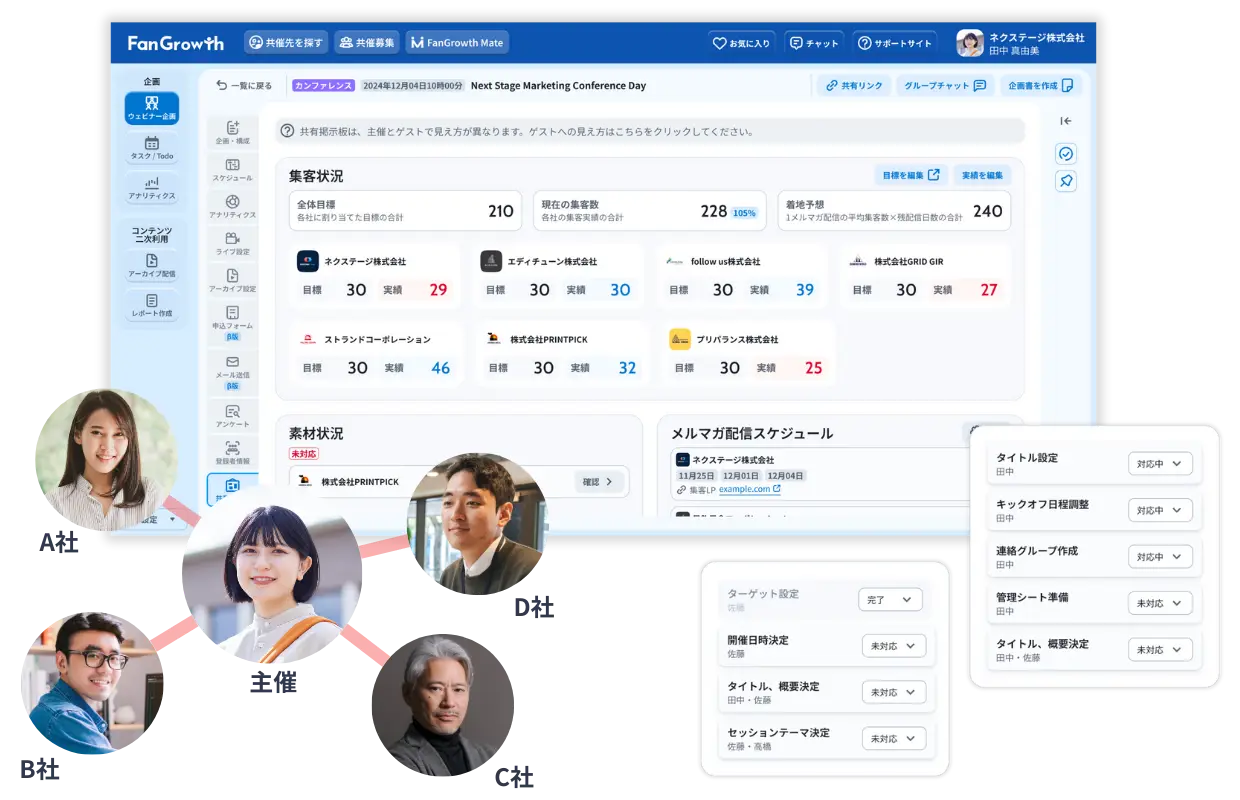Click the help question mark icon in notice bar

click(x=288, y=131)
